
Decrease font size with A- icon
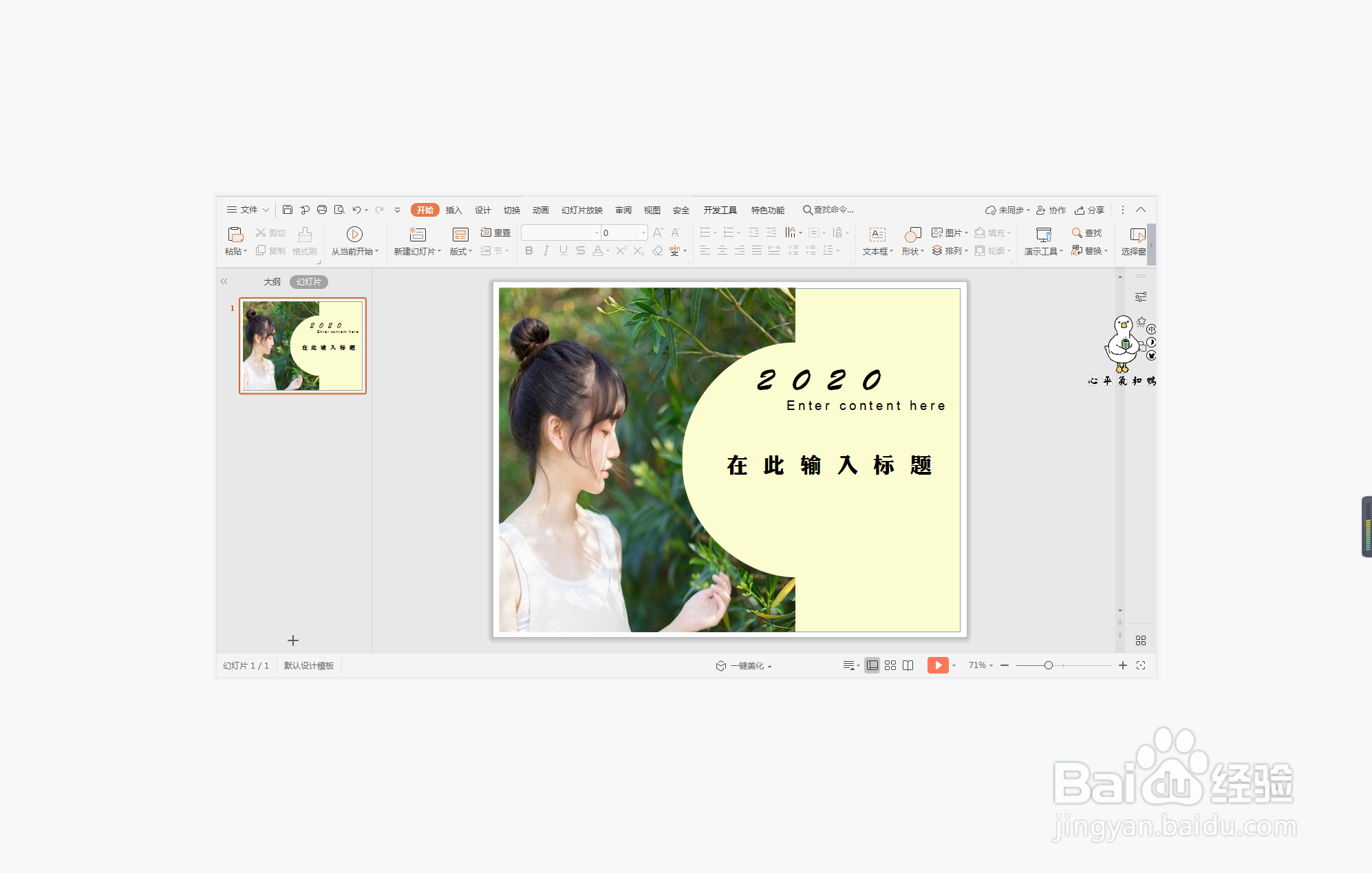[676, 233]
